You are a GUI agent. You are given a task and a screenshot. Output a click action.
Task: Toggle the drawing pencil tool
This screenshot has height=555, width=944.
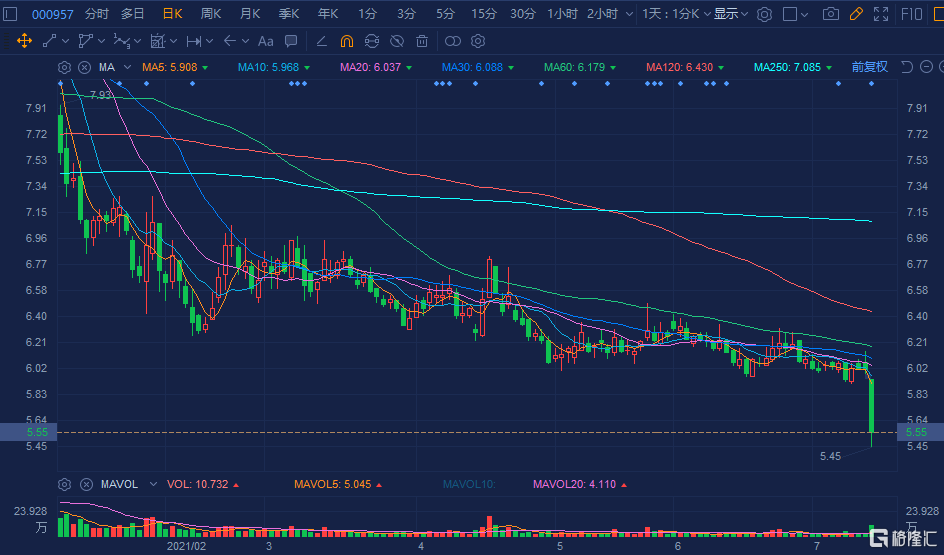(856, 14)
